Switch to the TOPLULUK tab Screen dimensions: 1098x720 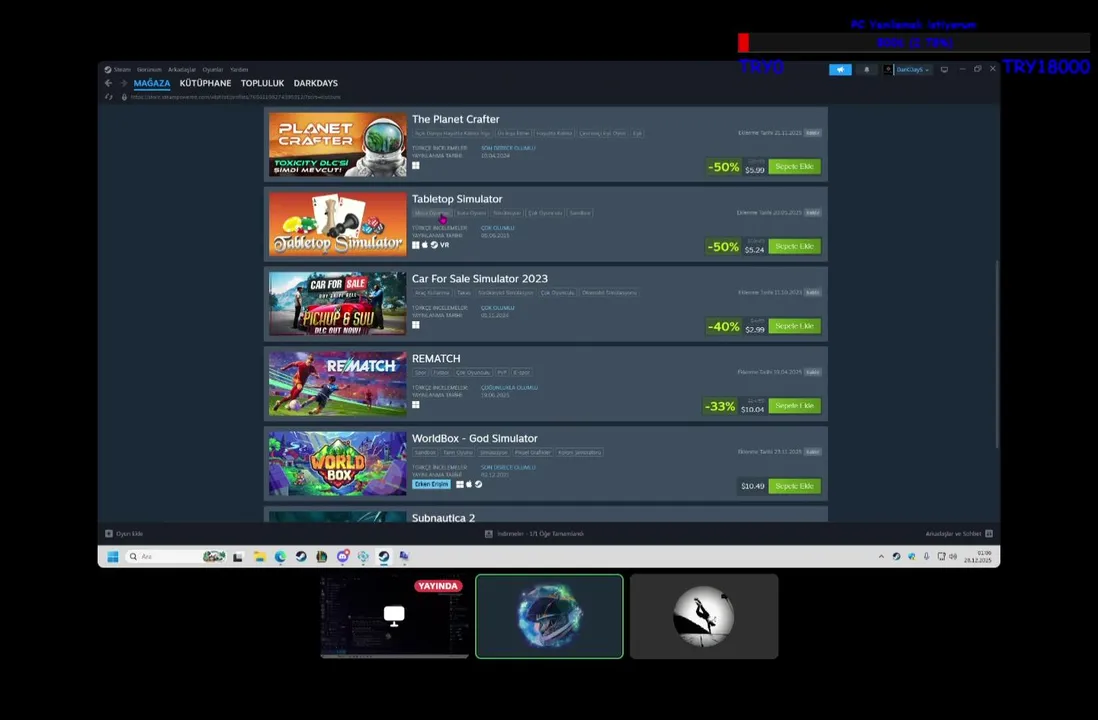(x=263, y=83)
